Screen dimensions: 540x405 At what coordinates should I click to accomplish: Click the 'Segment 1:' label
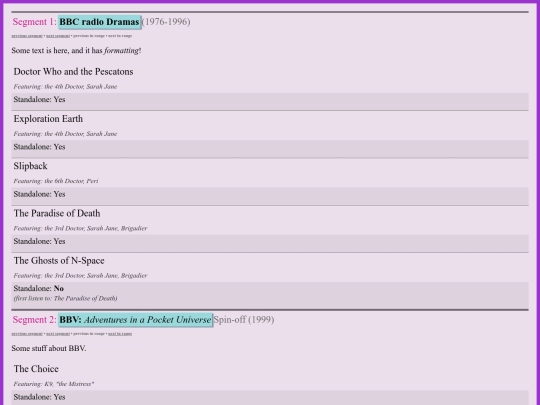(x=34, y=22)
